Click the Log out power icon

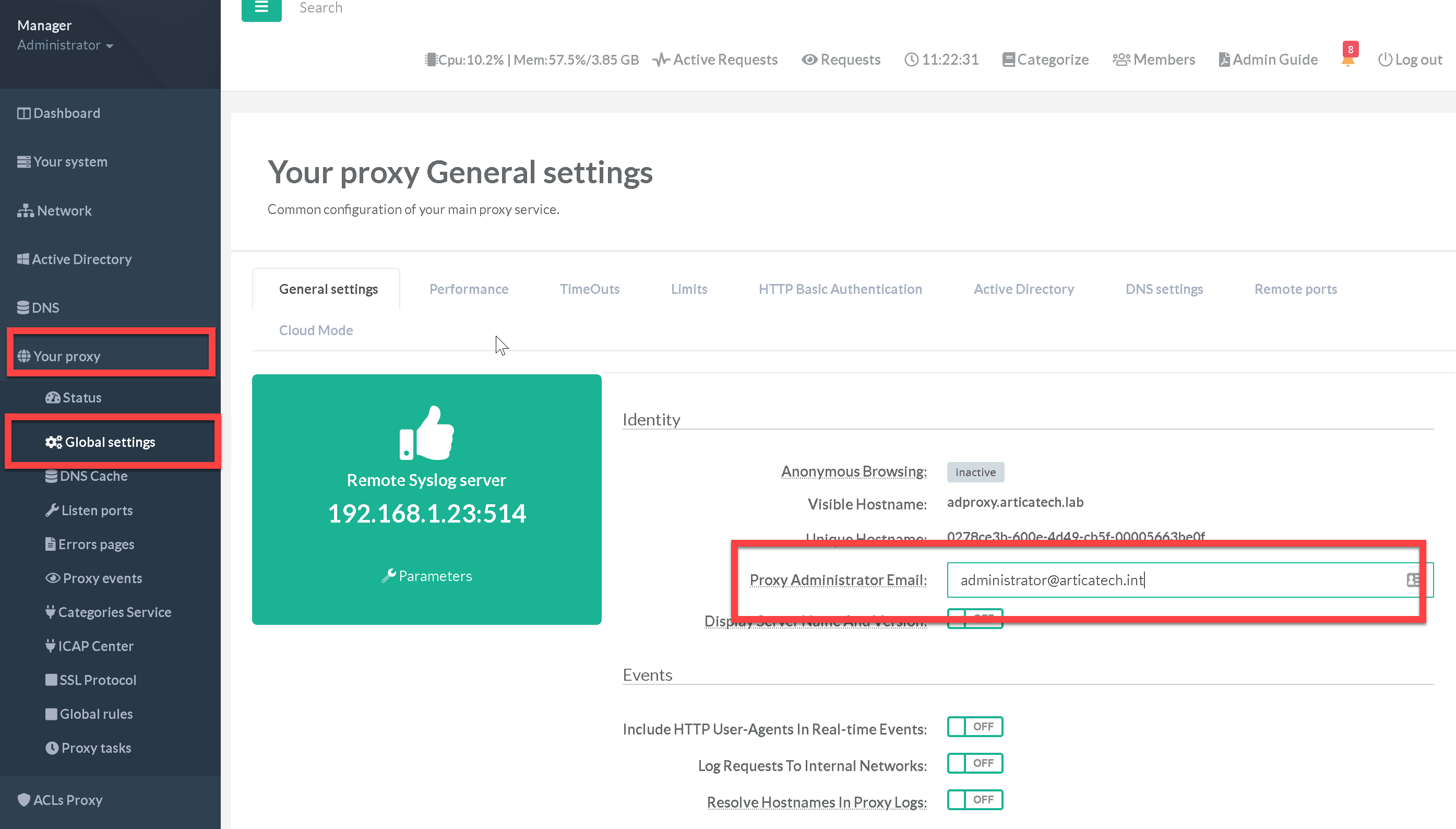pyautogui.click(x=1385, y=60)
